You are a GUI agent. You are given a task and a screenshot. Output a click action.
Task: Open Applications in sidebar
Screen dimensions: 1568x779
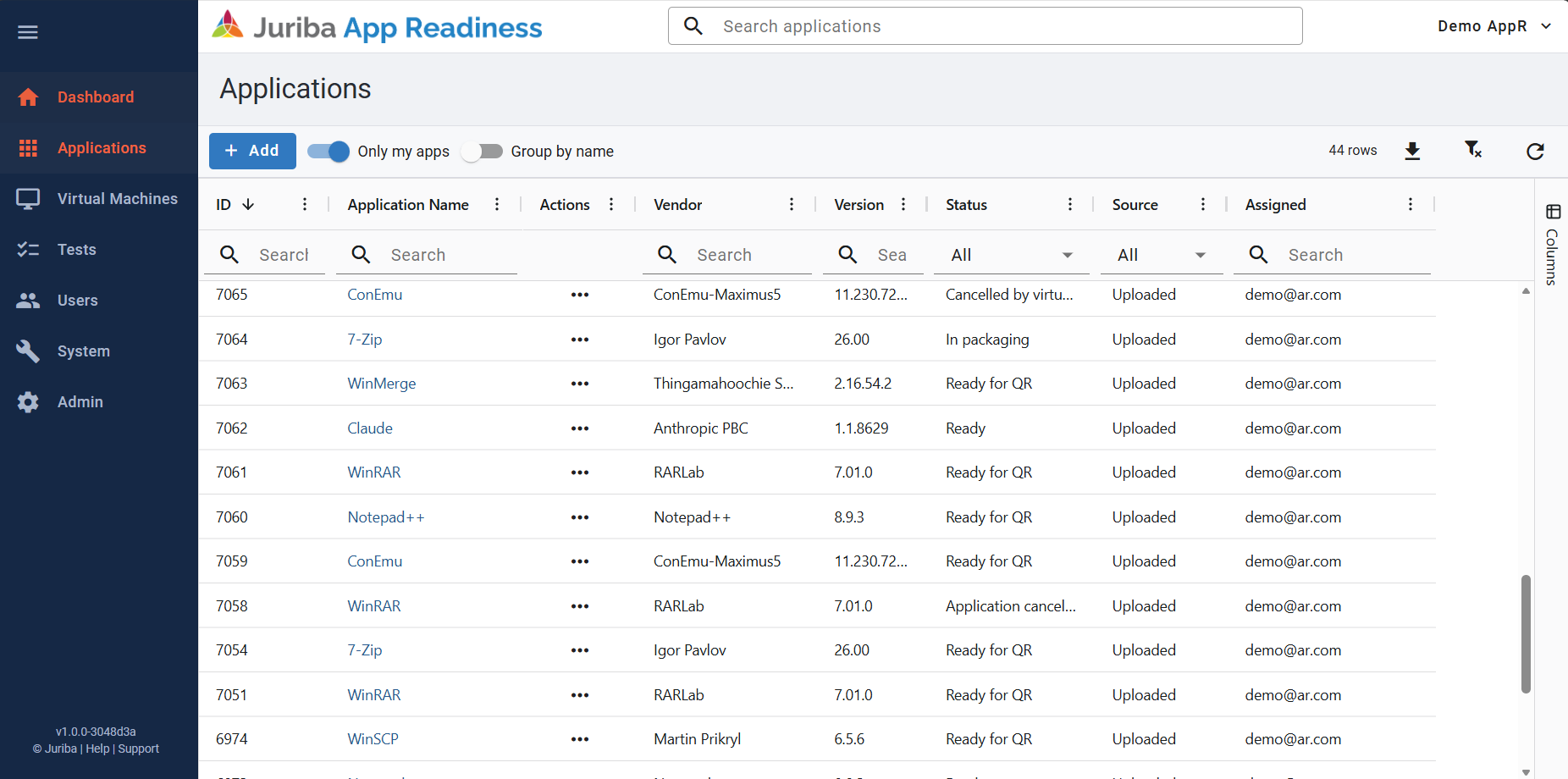[99, 148]
